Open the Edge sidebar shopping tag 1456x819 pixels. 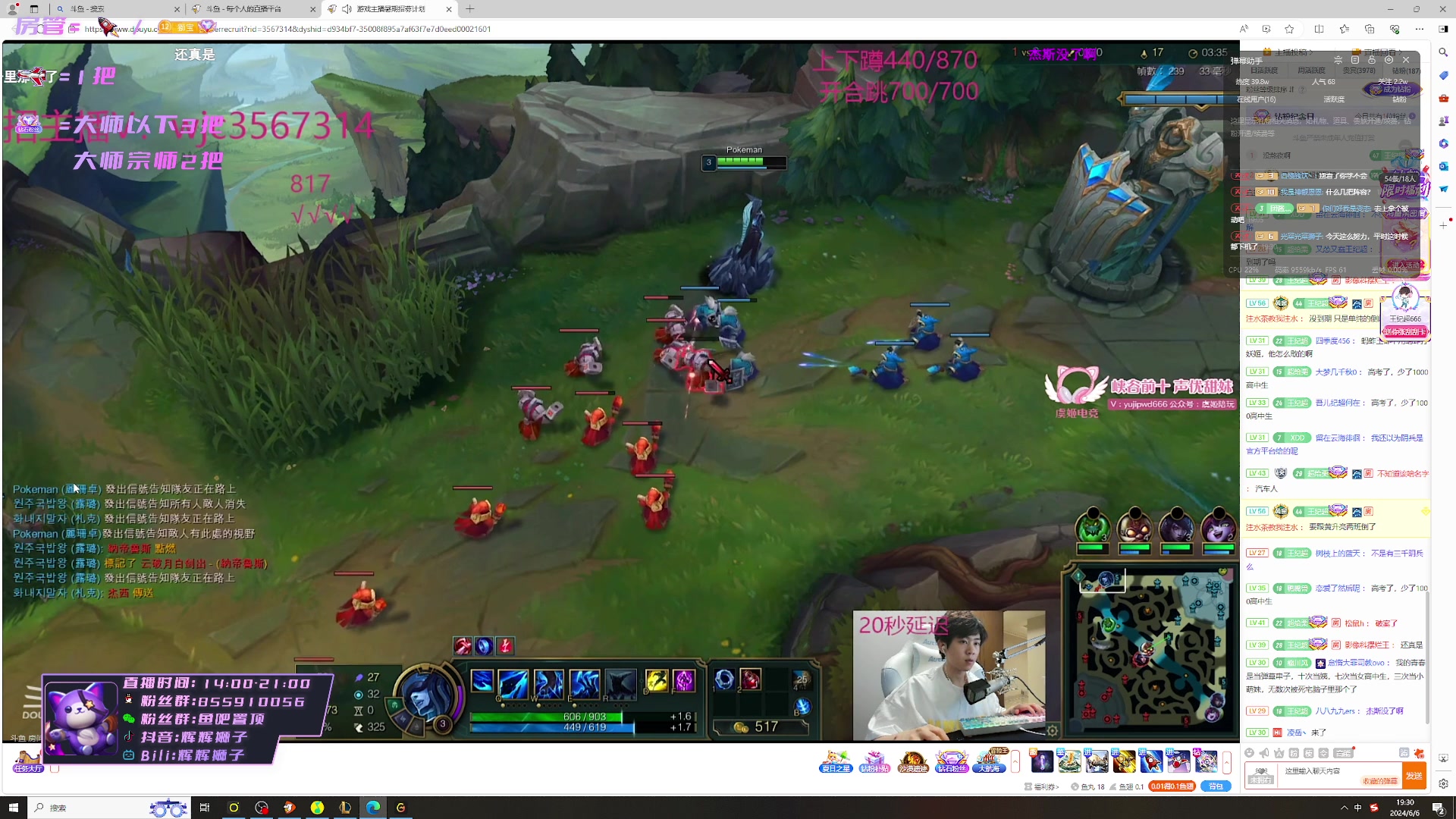[x=1443, y=75]
